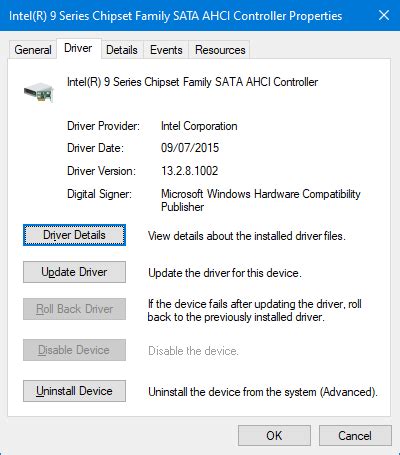This screenshot has width=400, height=455.
Task: Open the Resources tab
Action: click(220, 50)
